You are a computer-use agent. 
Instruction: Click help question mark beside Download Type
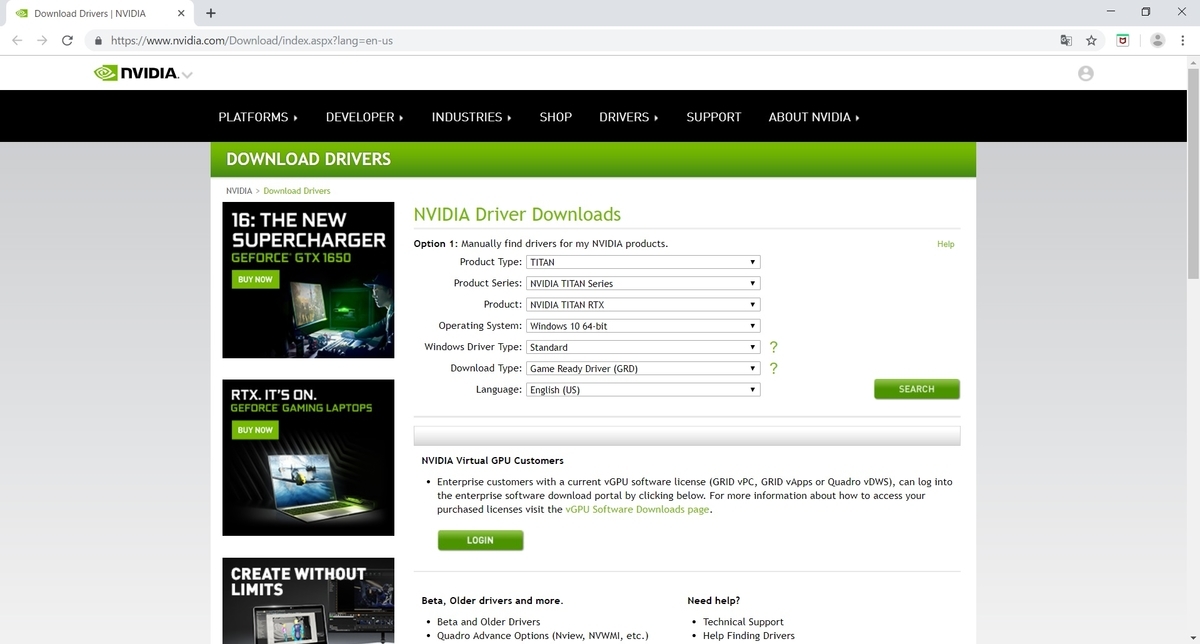coord(773,368)
